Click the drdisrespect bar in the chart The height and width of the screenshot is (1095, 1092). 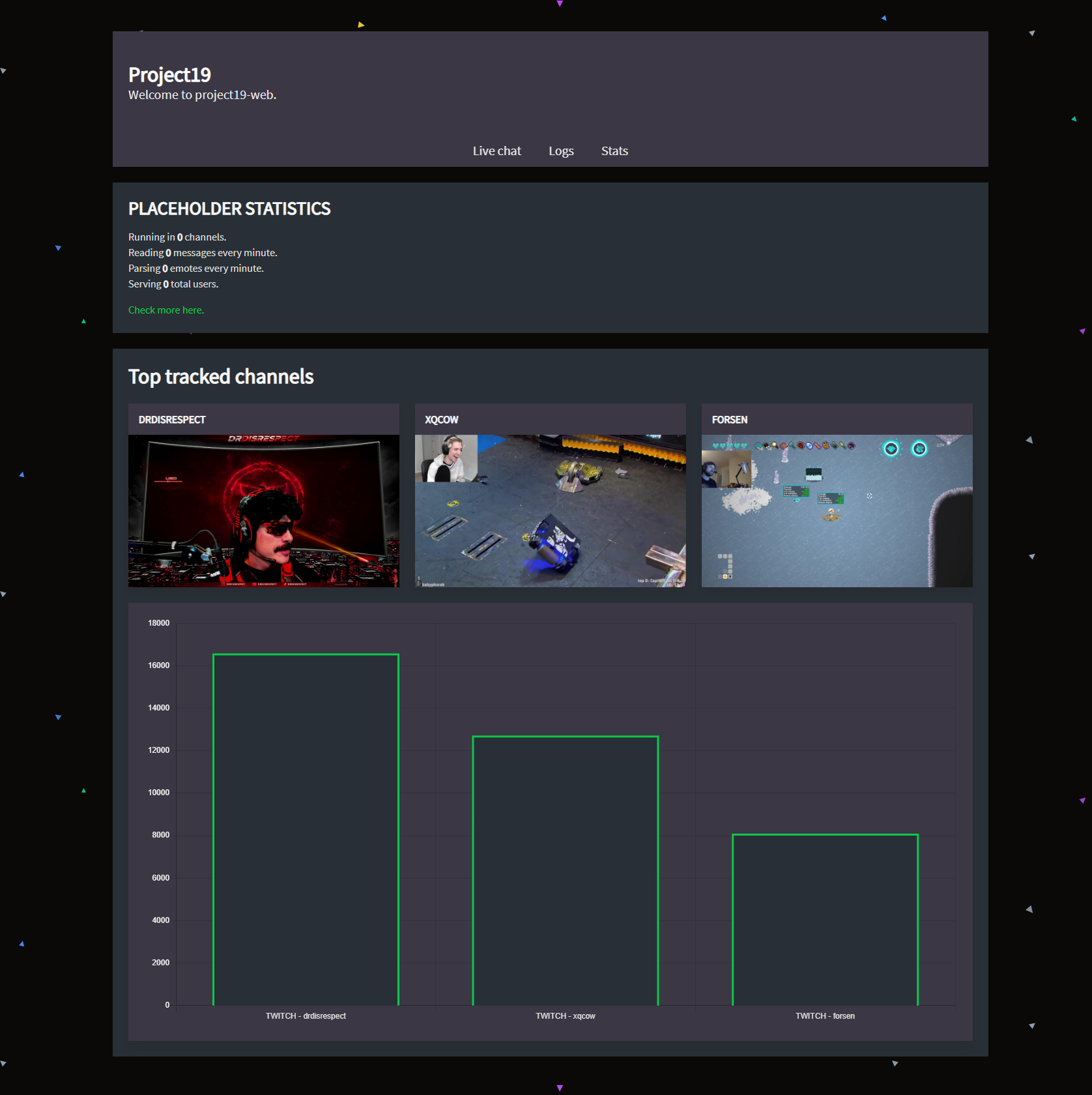pyautogui.click(x=306, y=829)
